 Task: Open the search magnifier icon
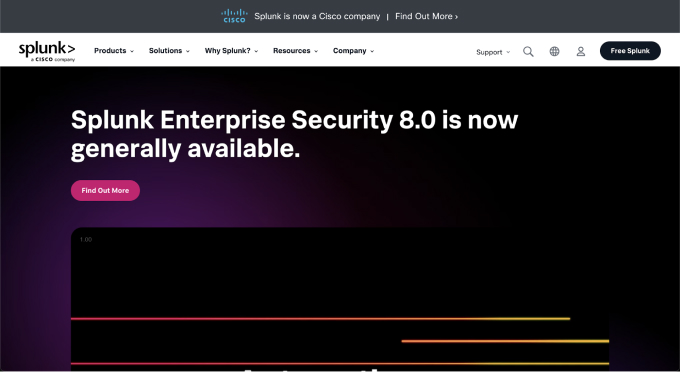(x=528, y=52)
